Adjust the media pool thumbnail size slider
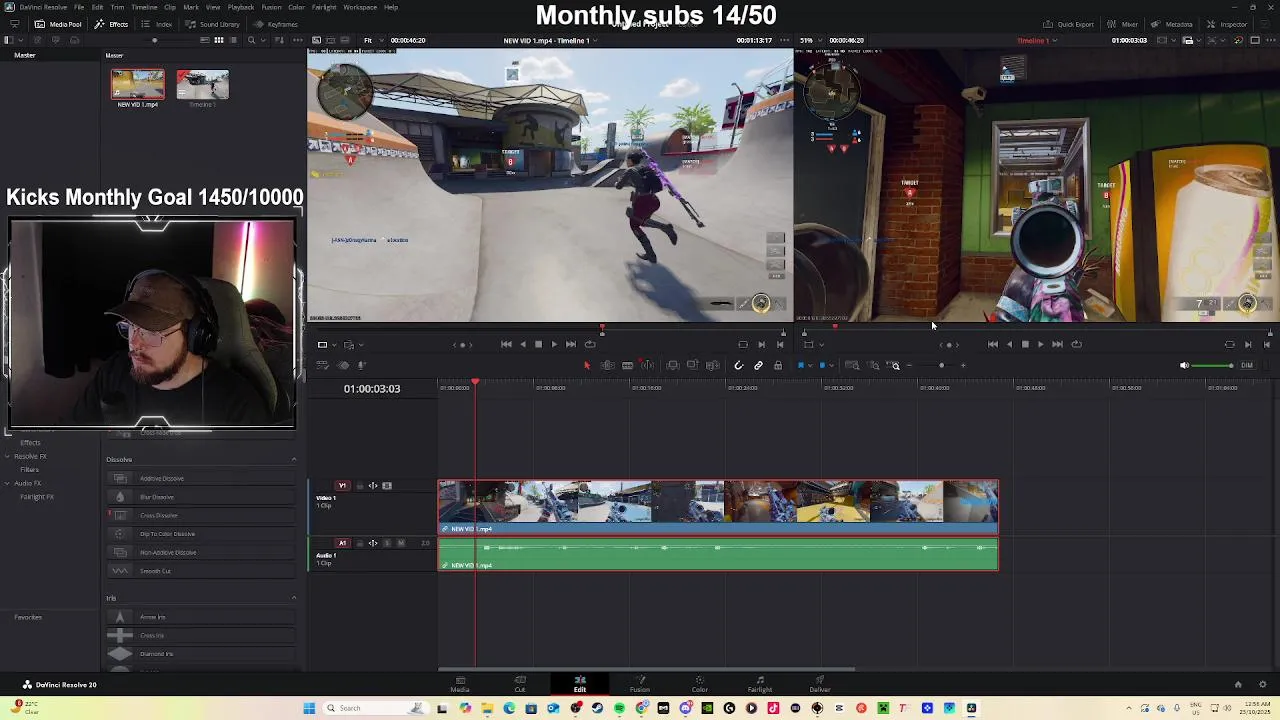The width and height of the screenshot is (1280, 720). tap(154, 40)
